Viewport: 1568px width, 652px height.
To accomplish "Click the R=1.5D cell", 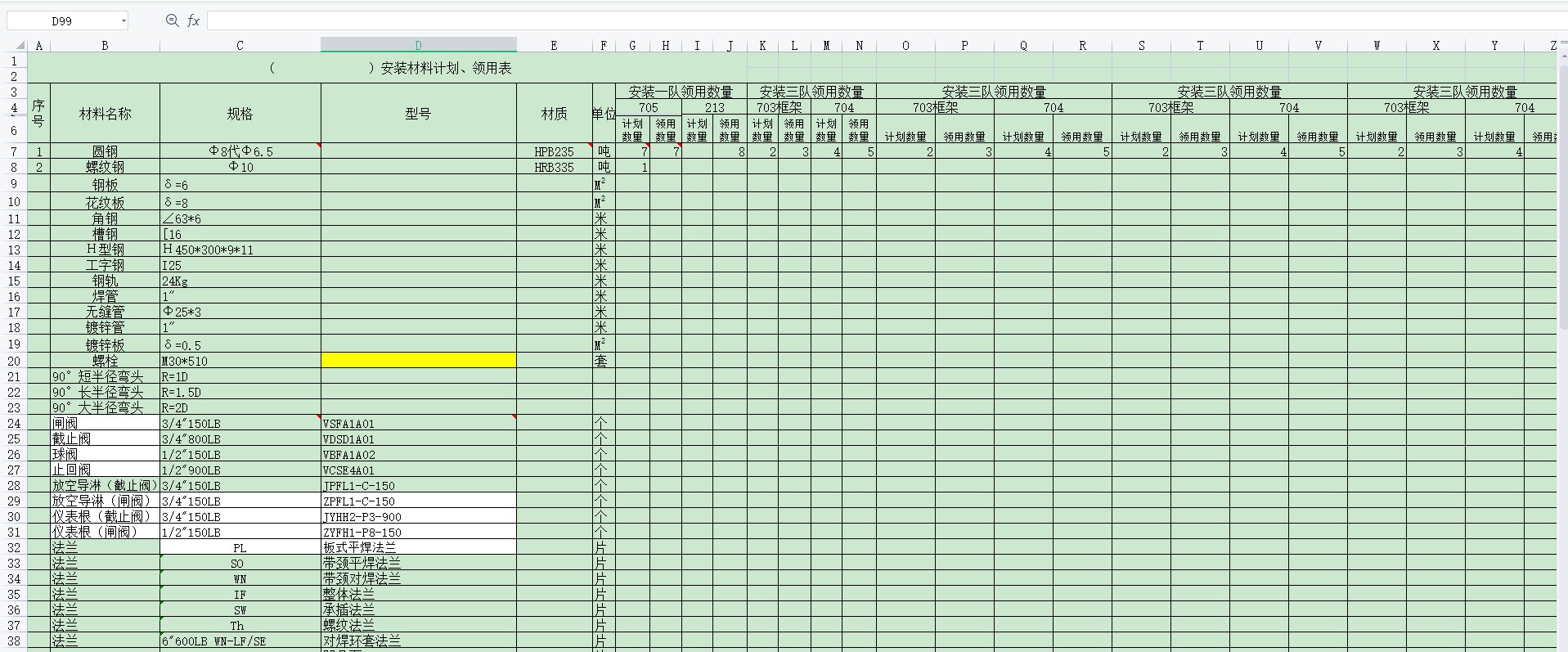I will (240, 392).
